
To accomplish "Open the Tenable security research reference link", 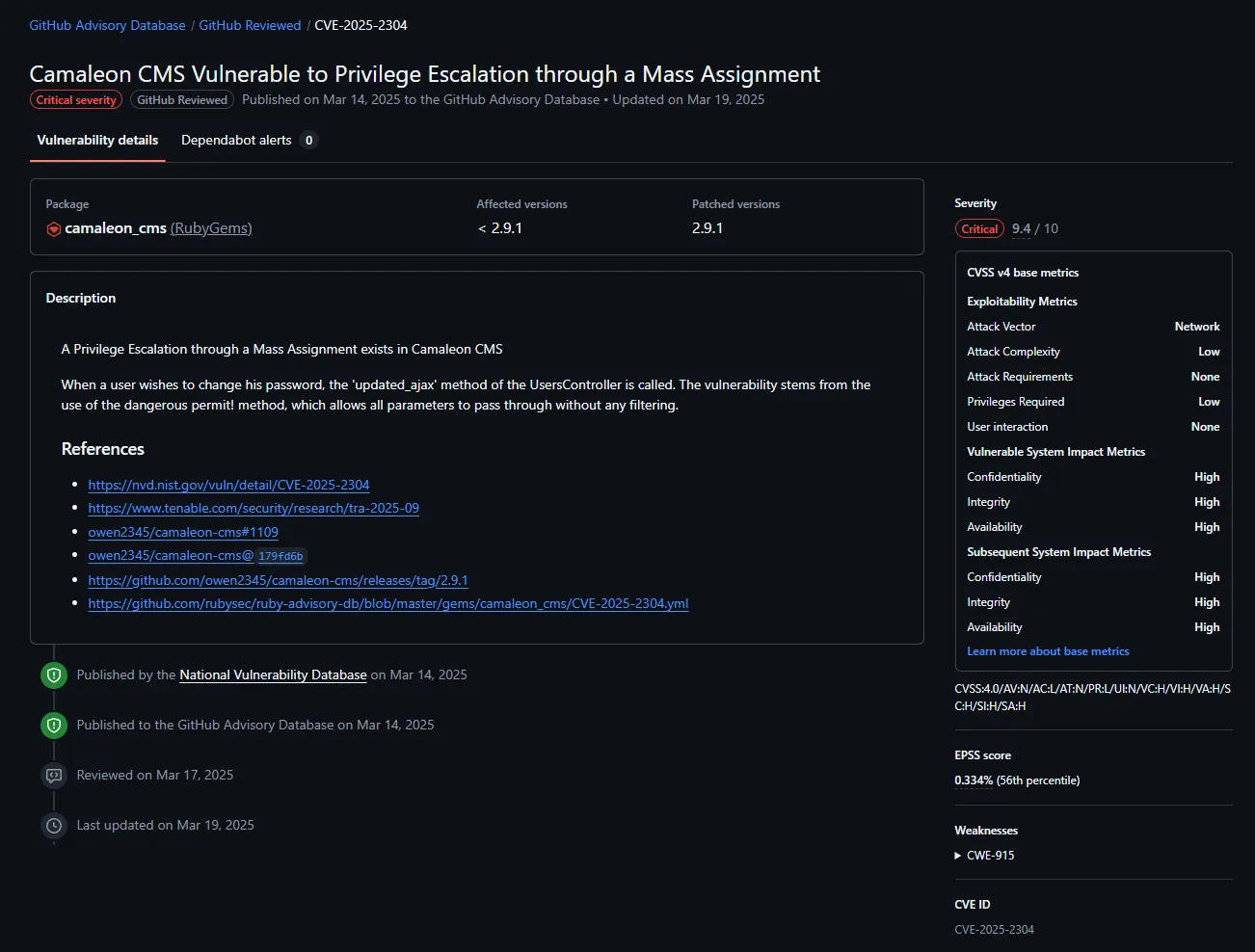I will point(254,509).
